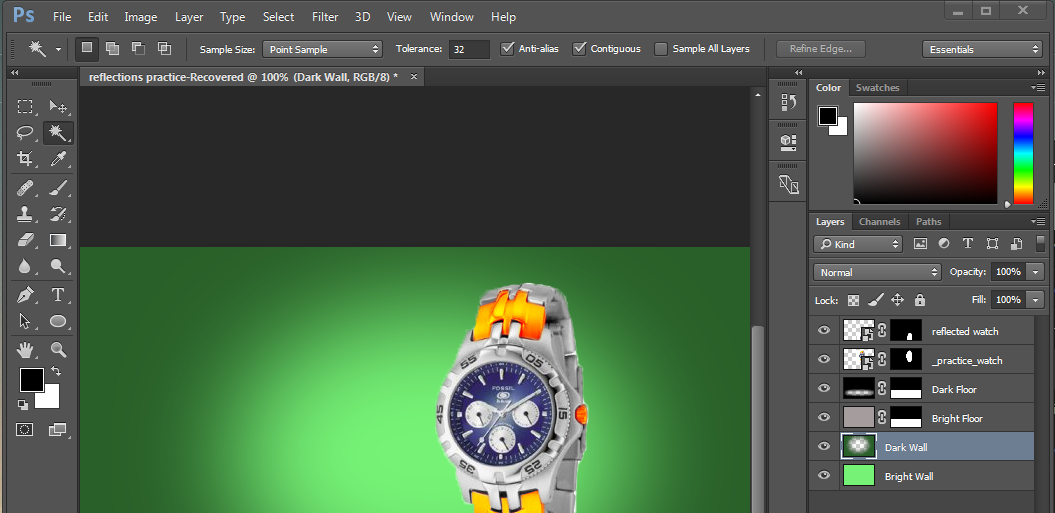
Task: Hide the Bright Floor layer
Action: pyautogui.click(x=824, y=417)
